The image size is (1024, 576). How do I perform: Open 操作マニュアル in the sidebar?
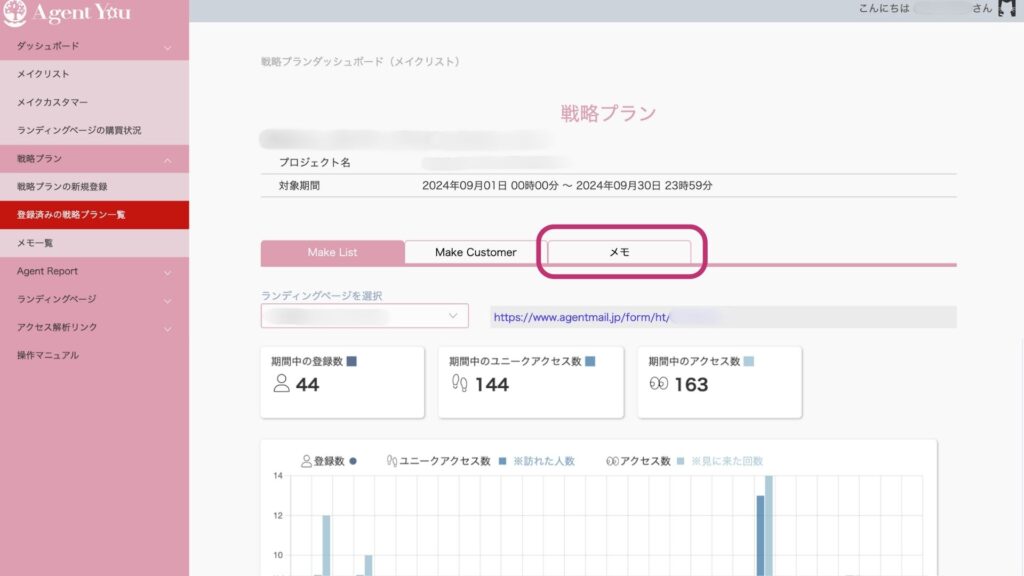pyautogui.click(x=47, y=355)
